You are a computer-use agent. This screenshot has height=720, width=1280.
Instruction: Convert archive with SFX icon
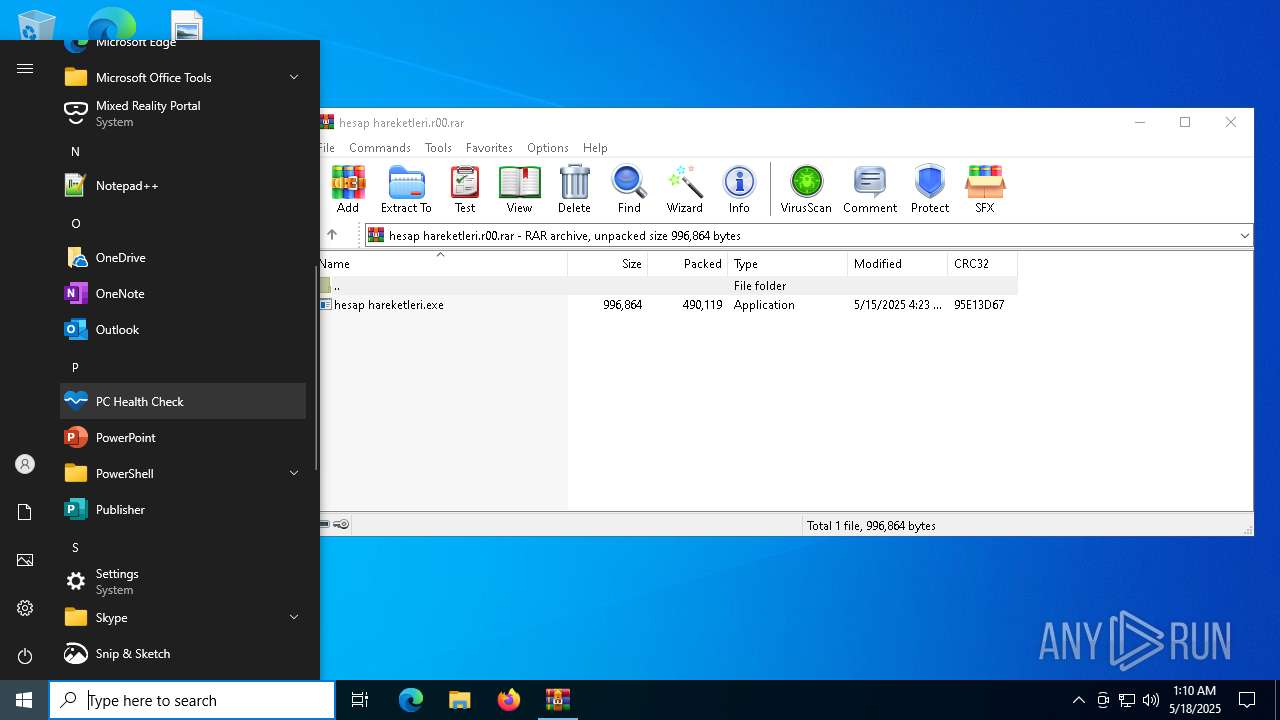985,190
